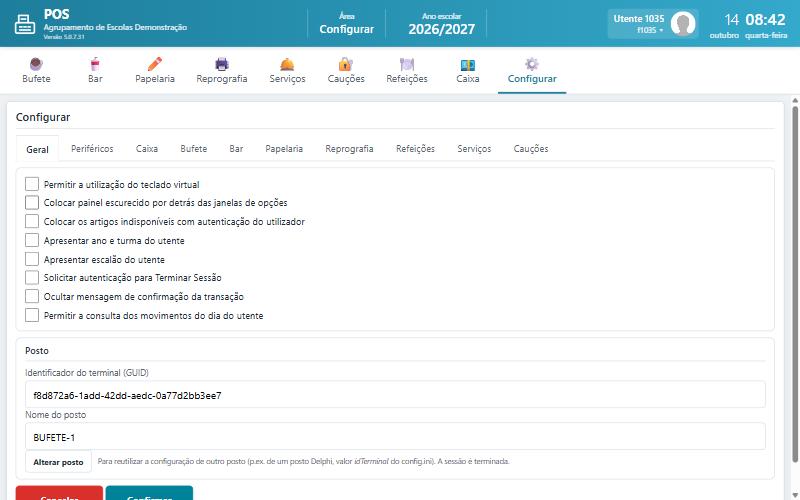Open the Cauções padlock icon

point(346,64)
